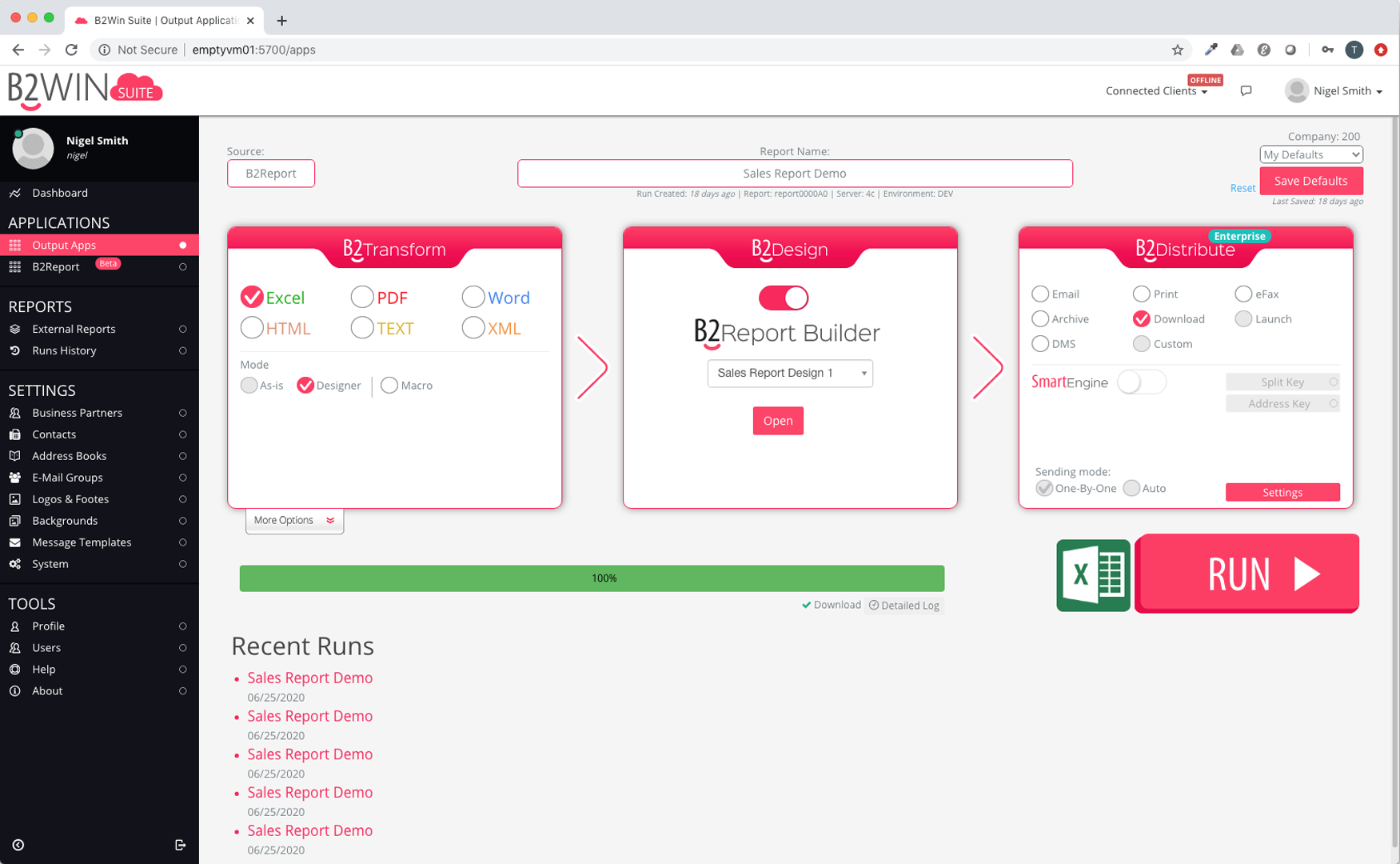Open B2Distribute Settings button

[x=1282, y=493]
